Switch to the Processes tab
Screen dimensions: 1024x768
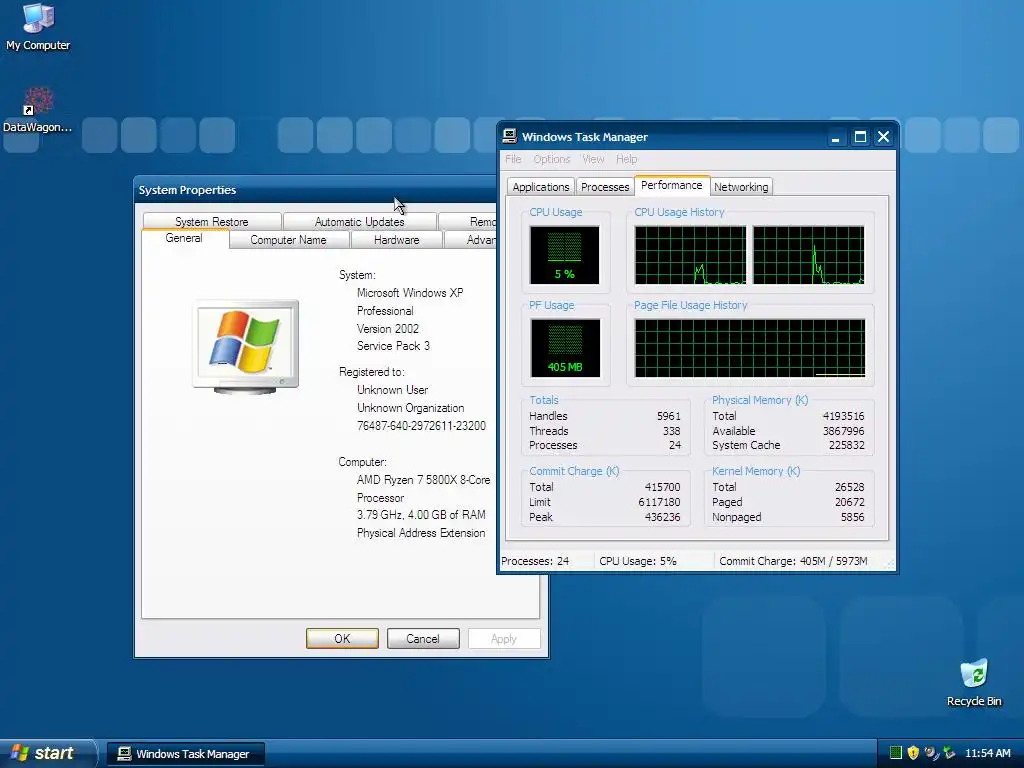(605, 187)
